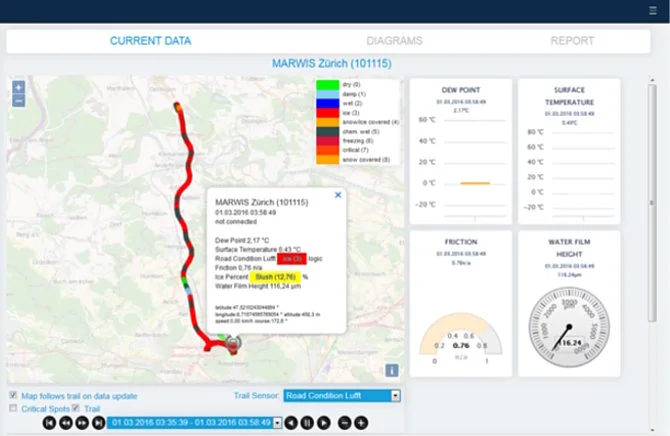Click the scrollbar down arrow
The image size is (670, 436).
pyautogui.click(x=652, y=430)
